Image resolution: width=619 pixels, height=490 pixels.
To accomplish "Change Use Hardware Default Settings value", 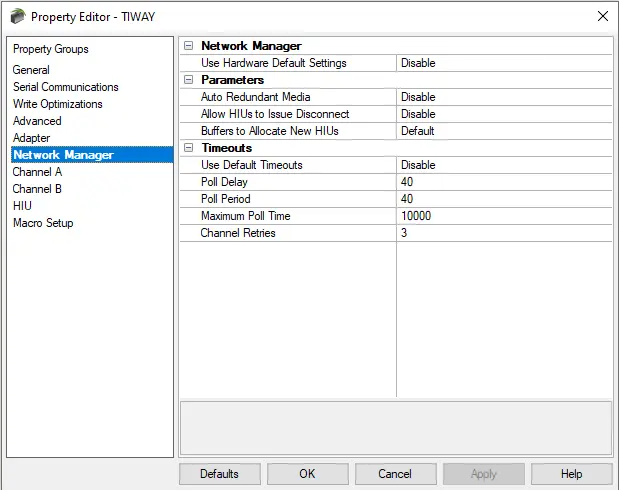I will 504,63.
